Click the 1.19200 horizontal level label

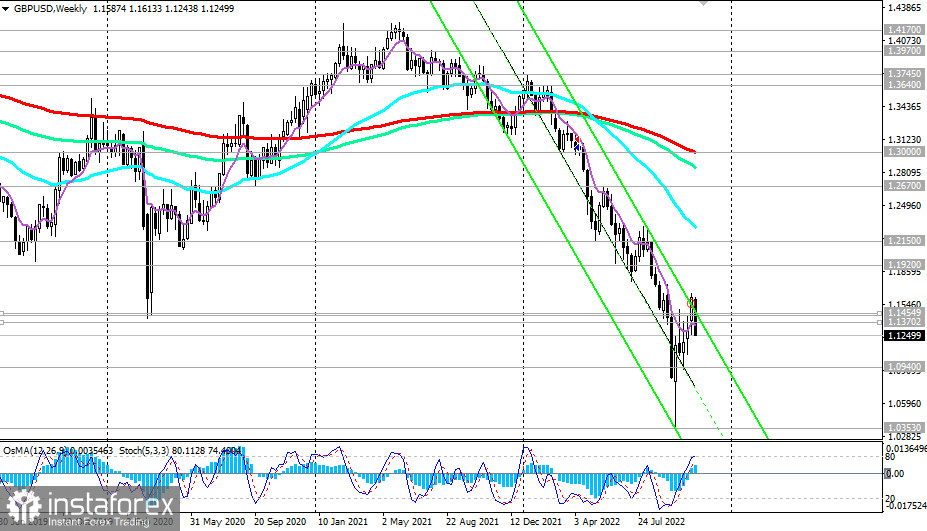click(903, 266)
